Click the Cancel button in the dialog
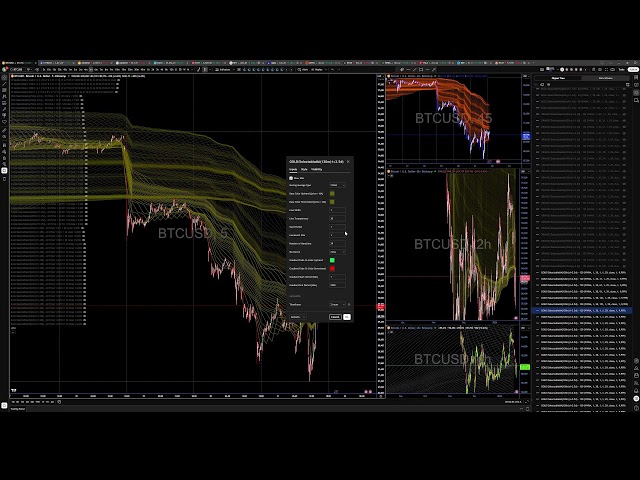This screenshot has width=640, height=480. 335,317
